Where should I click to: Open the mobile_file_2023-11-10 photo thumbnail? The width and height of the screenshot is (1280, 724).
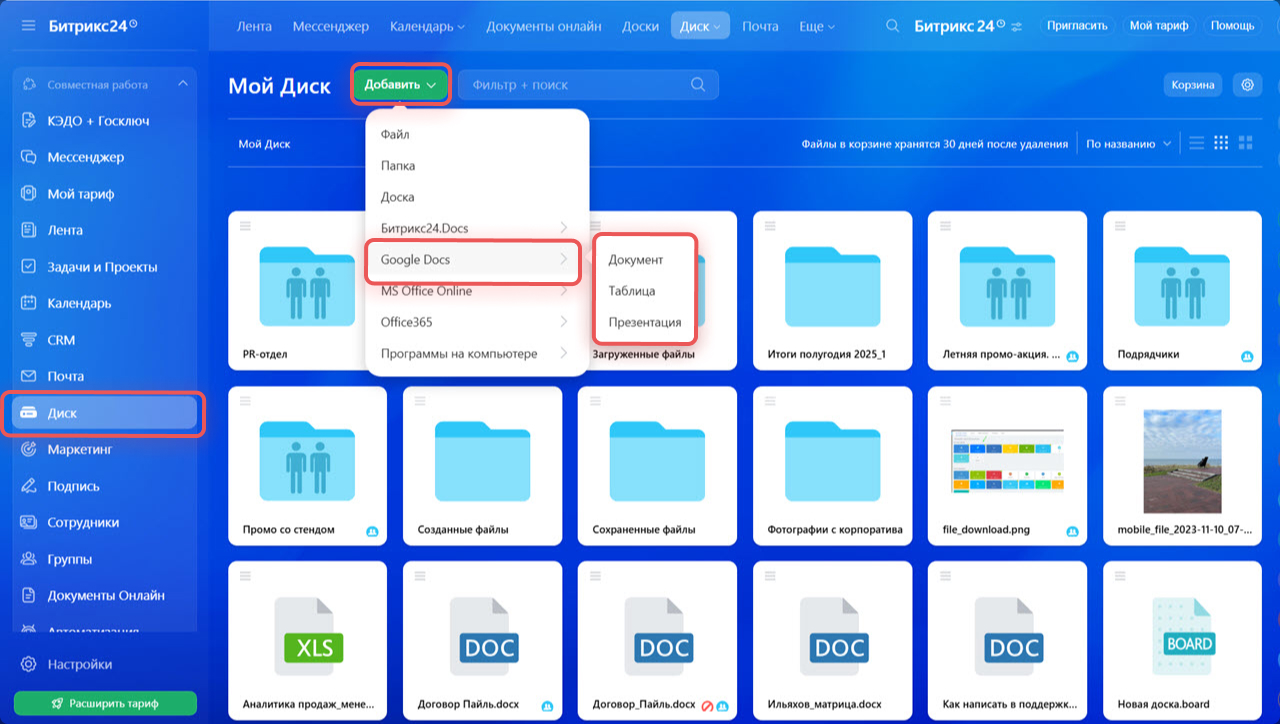[x=1182, y=462]
